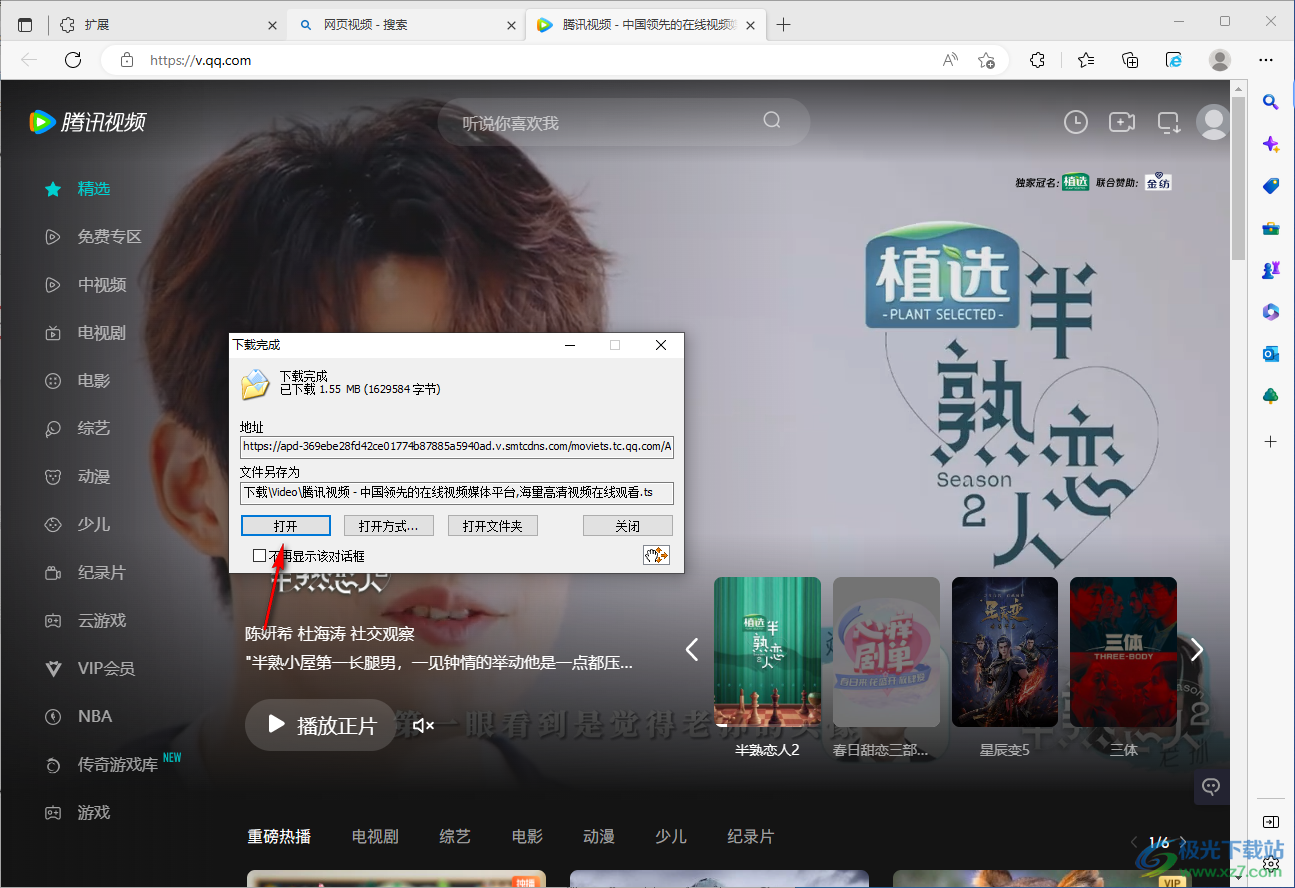The height and width of the screenshot is (888, 1295).
Task: Select 少儿 tab beside 重磅热播
Action: pyautogui.click(x=670, y=837)
